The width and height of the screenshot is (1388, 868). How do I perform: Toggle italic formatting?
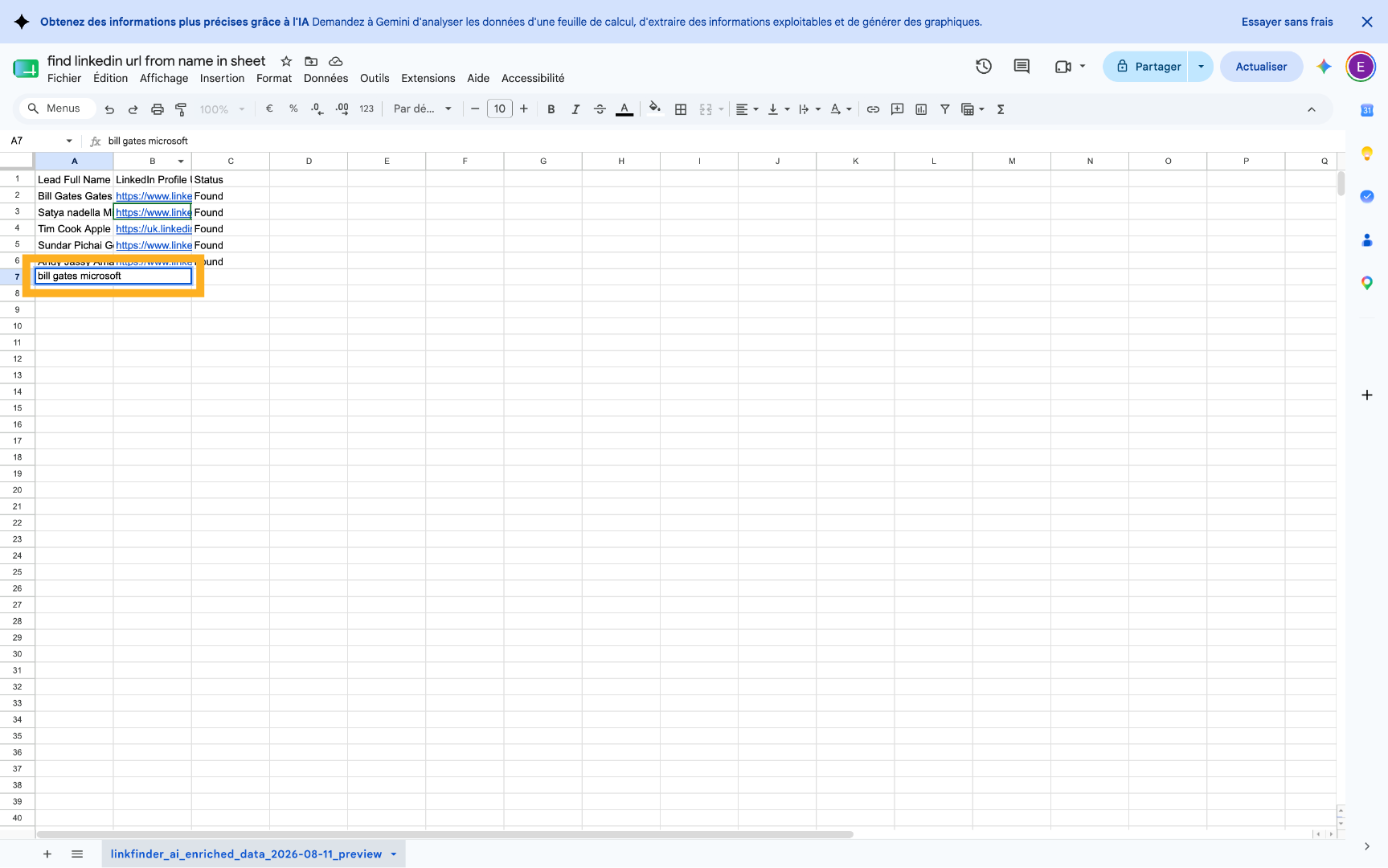tap(575, 109)
